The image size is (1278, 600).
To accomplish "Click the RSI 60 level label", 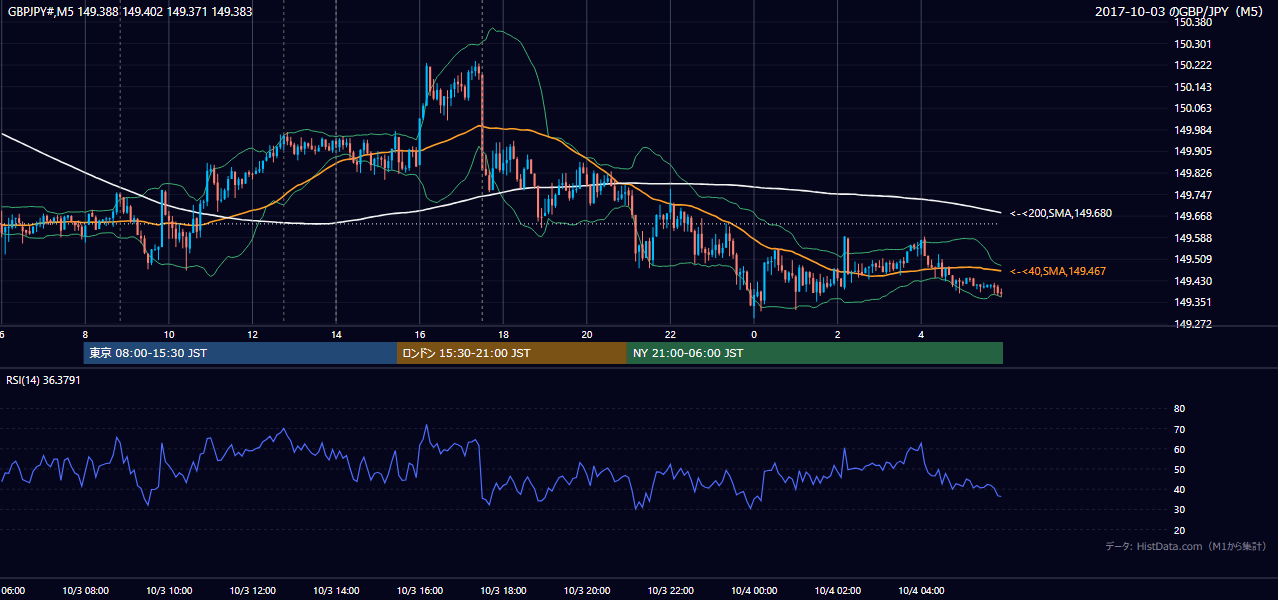I will pos(1179,449).
